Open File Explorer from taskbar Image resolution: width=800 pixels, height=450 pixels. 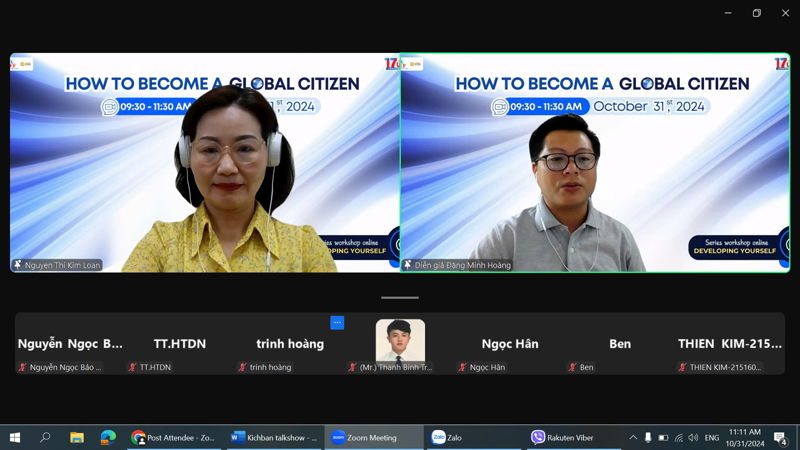pos(76,437)
